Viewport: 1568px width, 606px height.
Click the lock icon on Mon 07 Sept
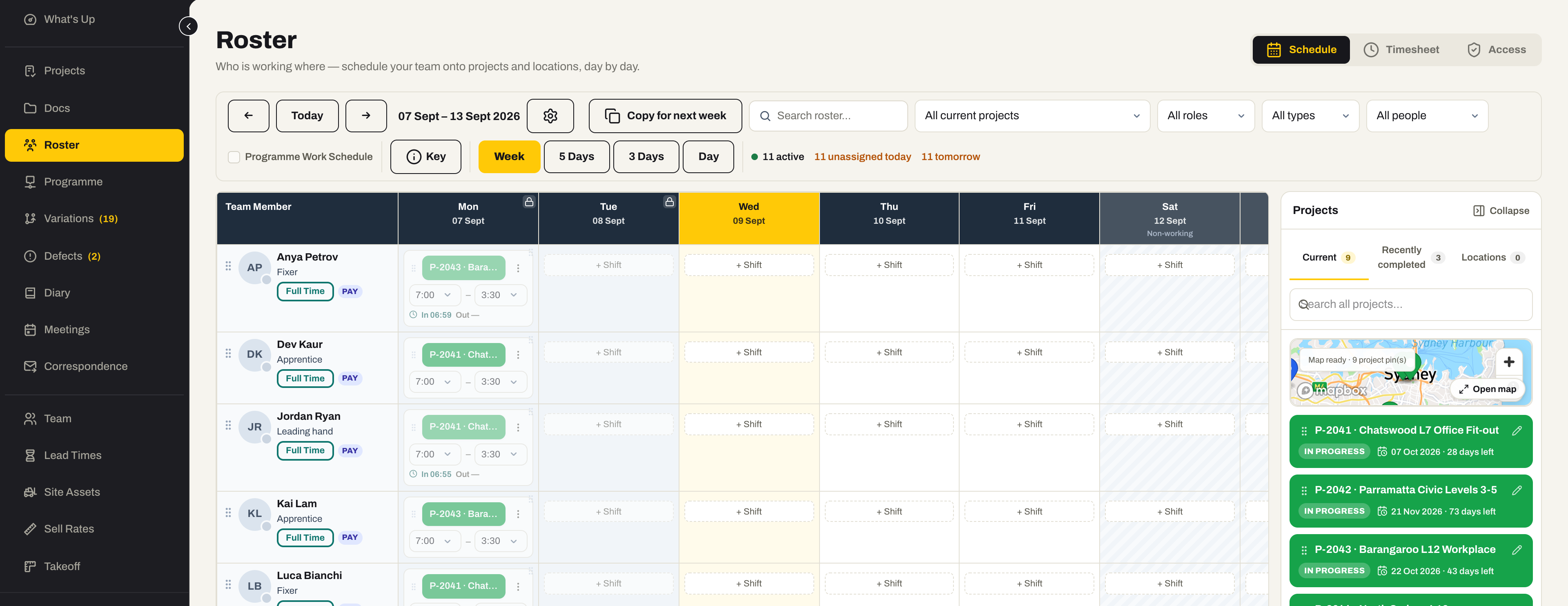(x=529, y=201)
